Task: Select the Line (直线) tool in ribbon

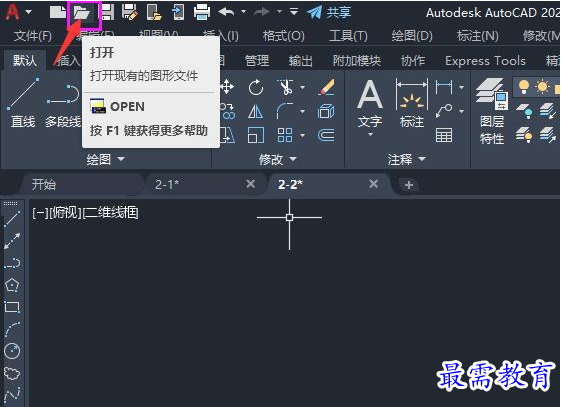Action: click(x=23, y=103)
